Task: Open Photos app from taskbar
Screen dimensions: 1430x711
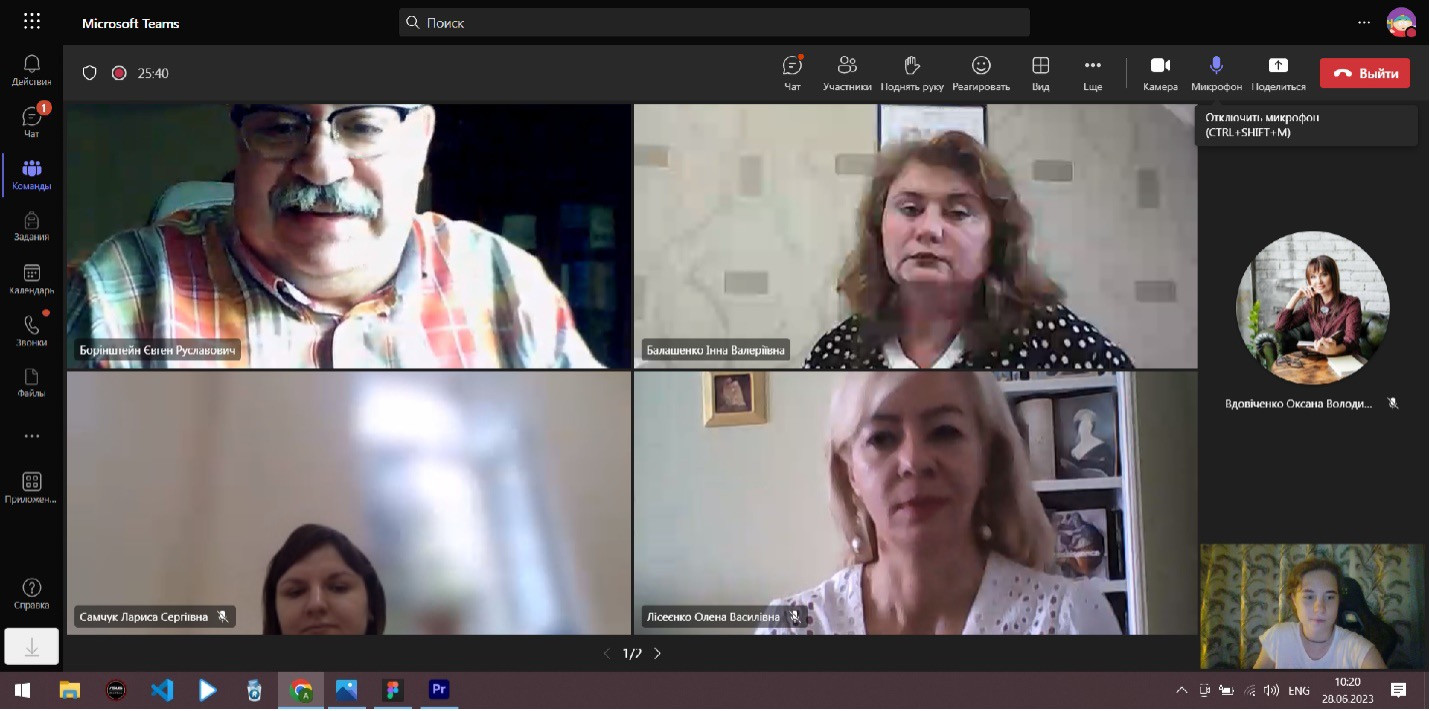Action: [x=347, y=690]
